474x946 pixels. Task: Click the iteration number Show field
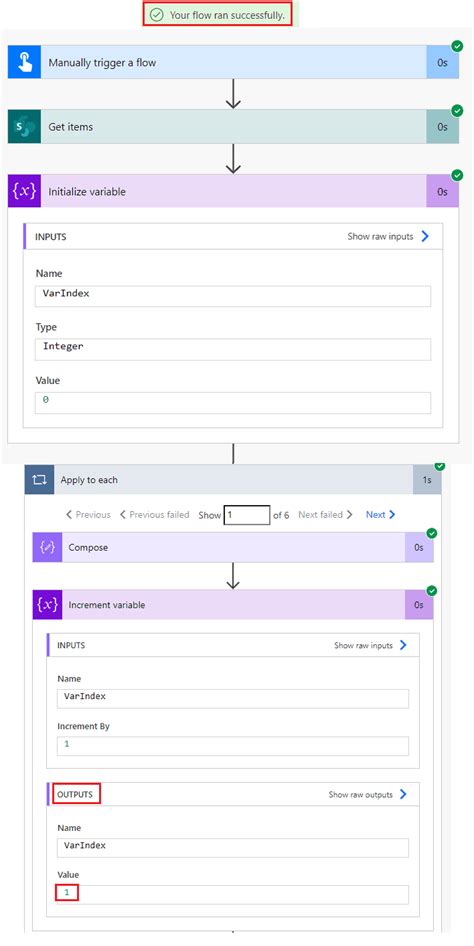click(247, 515)
